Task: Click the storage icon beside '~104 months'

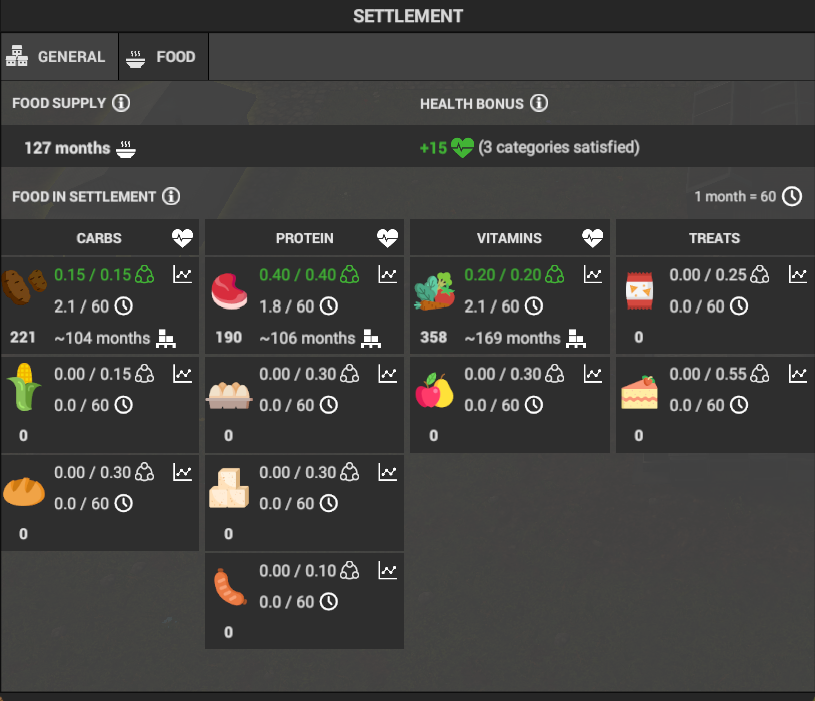Action: point(166,339)
